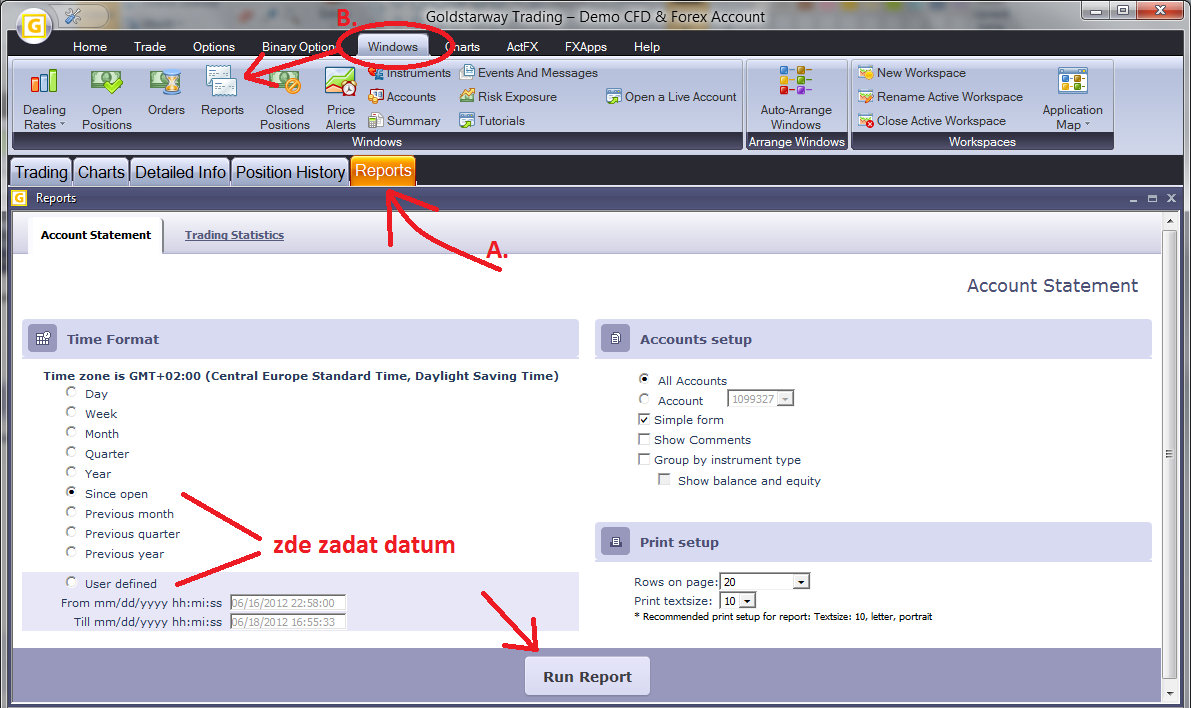Select the Since open option
This screenshot has height=708, width=1191.
pyautogui.click(x=71, y=492)
